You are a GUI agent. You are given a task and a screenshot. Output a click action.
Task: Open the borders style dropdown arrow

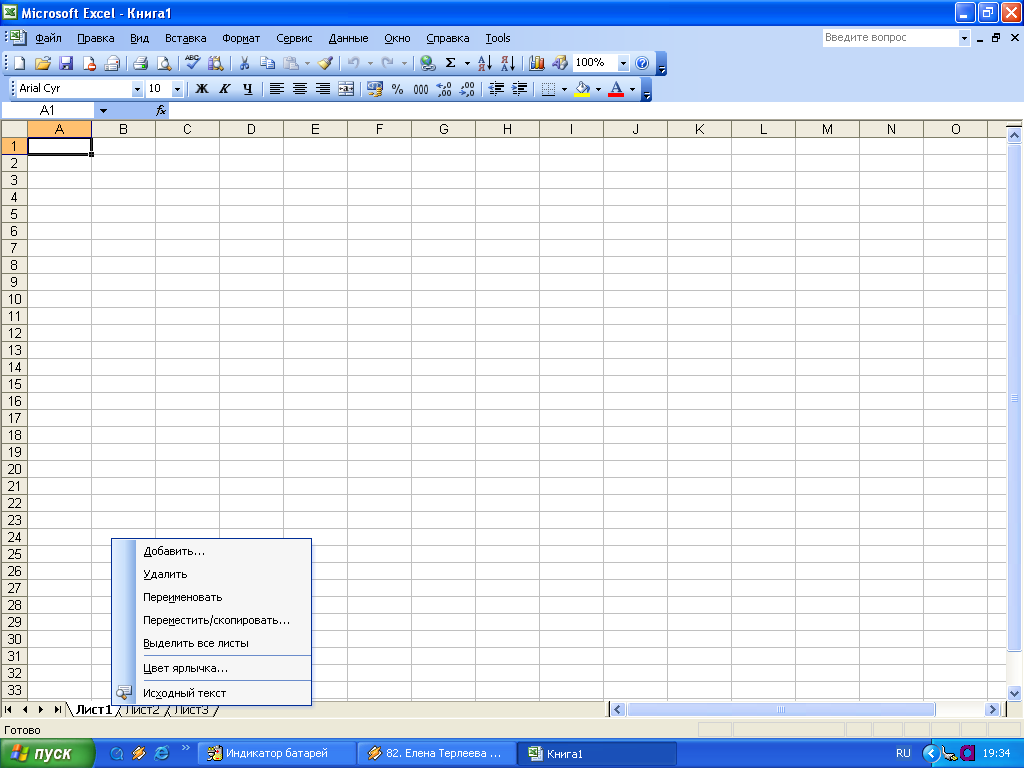564,89
